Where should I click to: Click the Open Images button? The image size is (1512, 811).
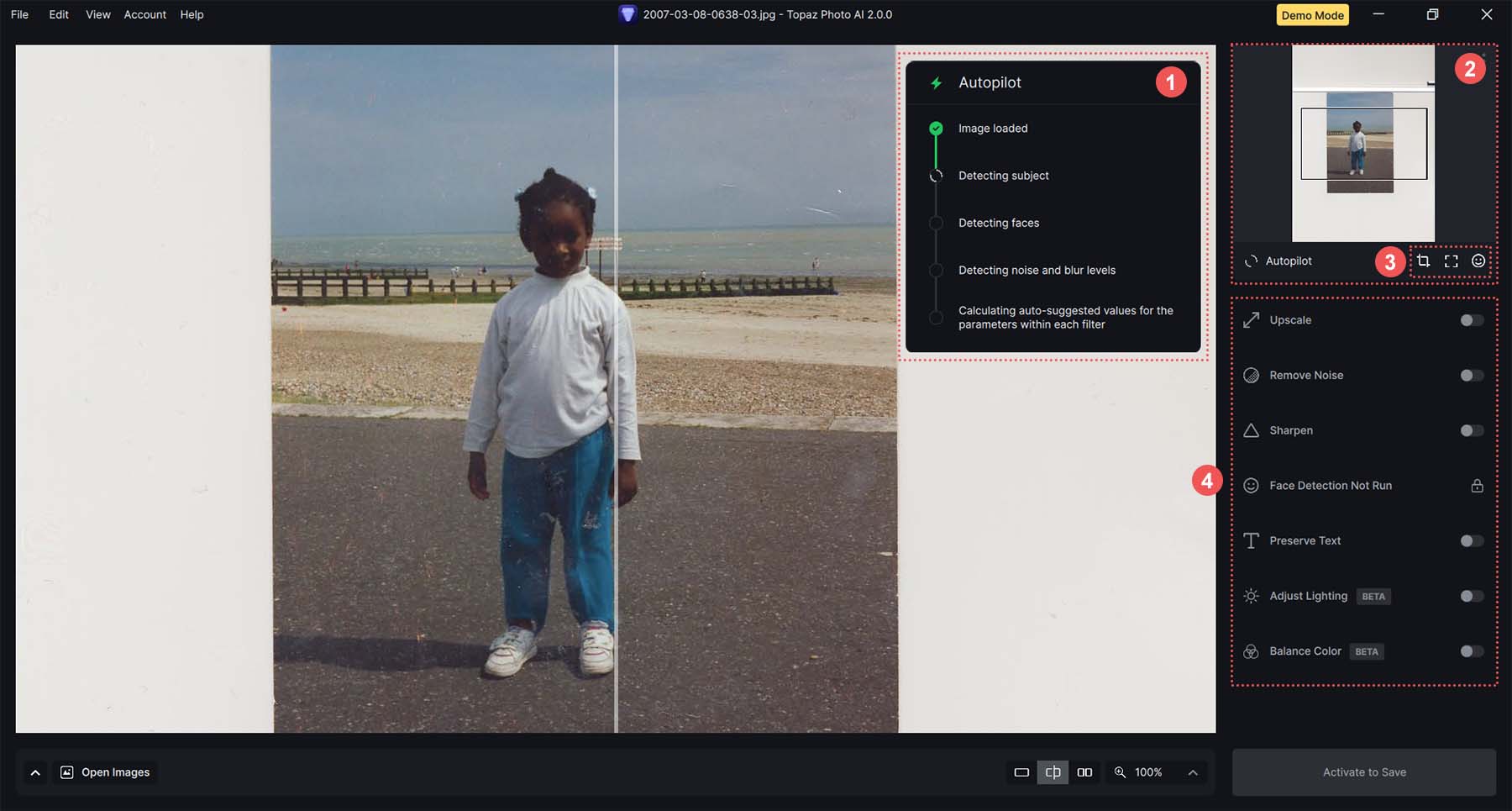pos(106,772)
